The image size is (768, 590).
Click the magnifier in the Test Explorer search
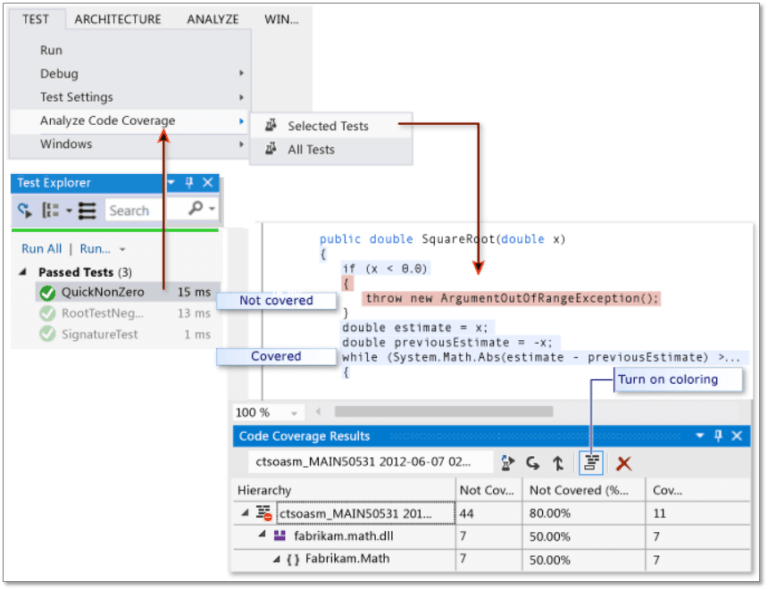[196, 208]
